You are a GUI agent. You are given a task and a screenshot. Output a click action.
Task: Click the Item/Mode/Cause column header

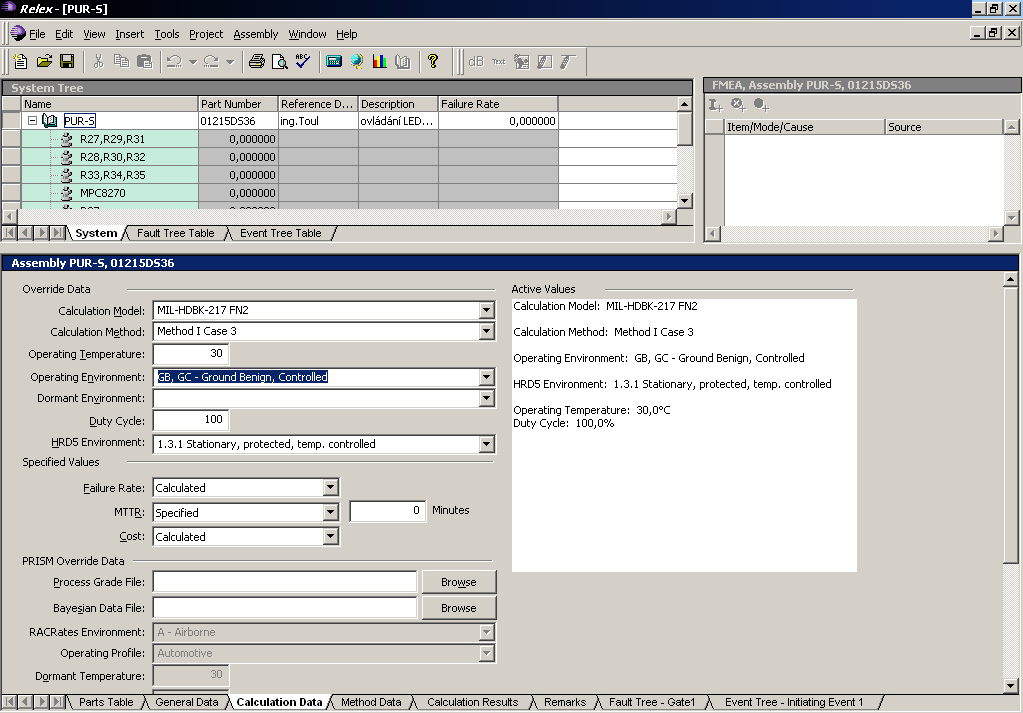click(804, 127)
